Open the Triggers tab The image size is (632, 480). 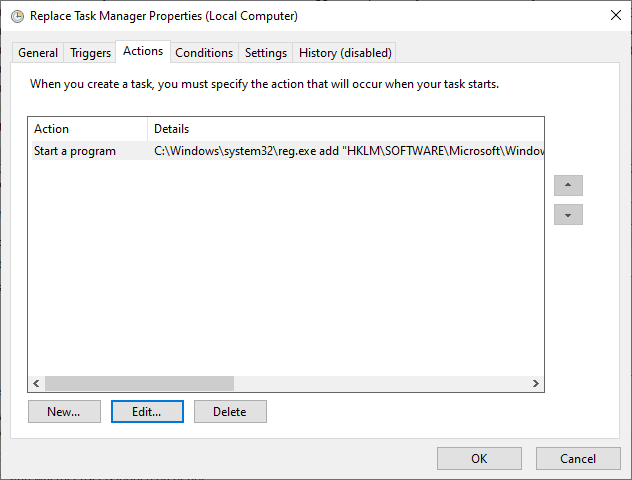pos(90,53)
